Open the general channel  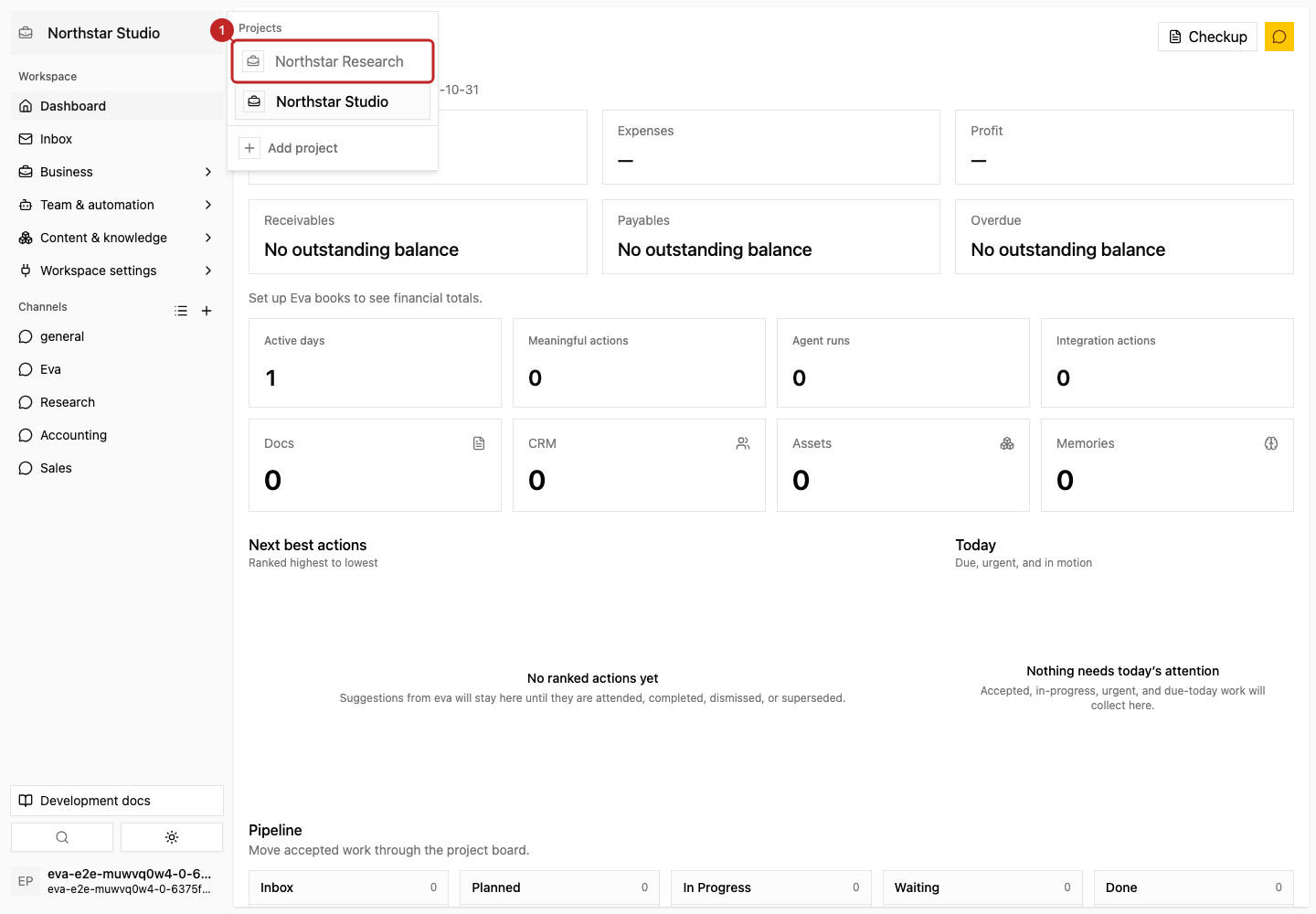pyautogui.click(x=117, y=336)
